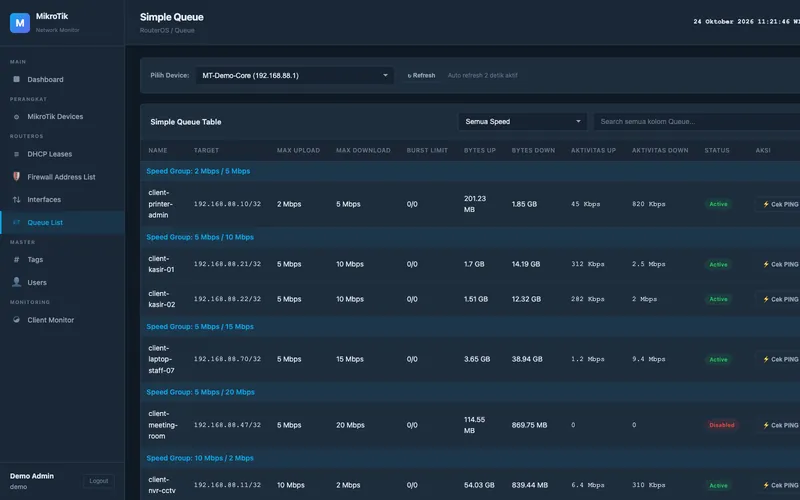Click the 38.94 GB bytes down value
The height and width of the screenshot is (500, 800).
click(527, 359)
